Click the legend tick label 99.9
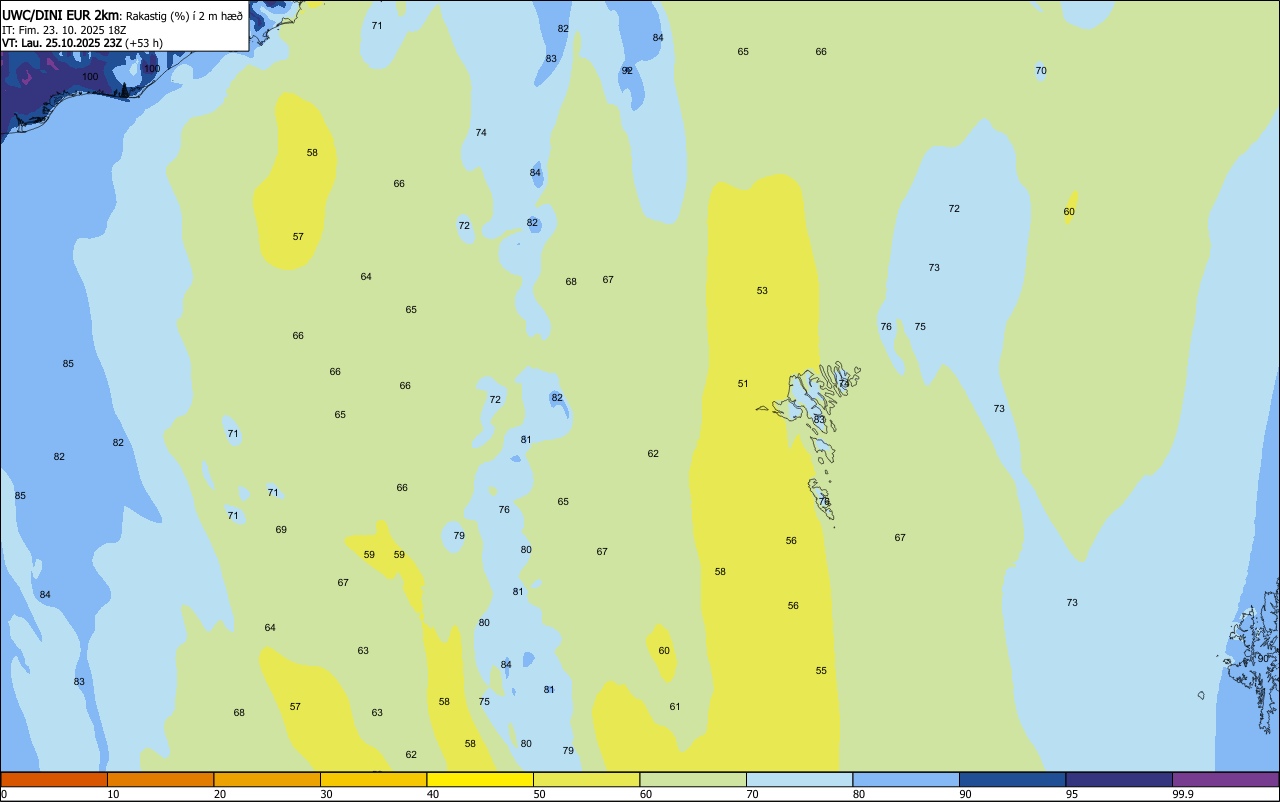The width and height of the screenshot is (1280, 802). (1182, 794)
